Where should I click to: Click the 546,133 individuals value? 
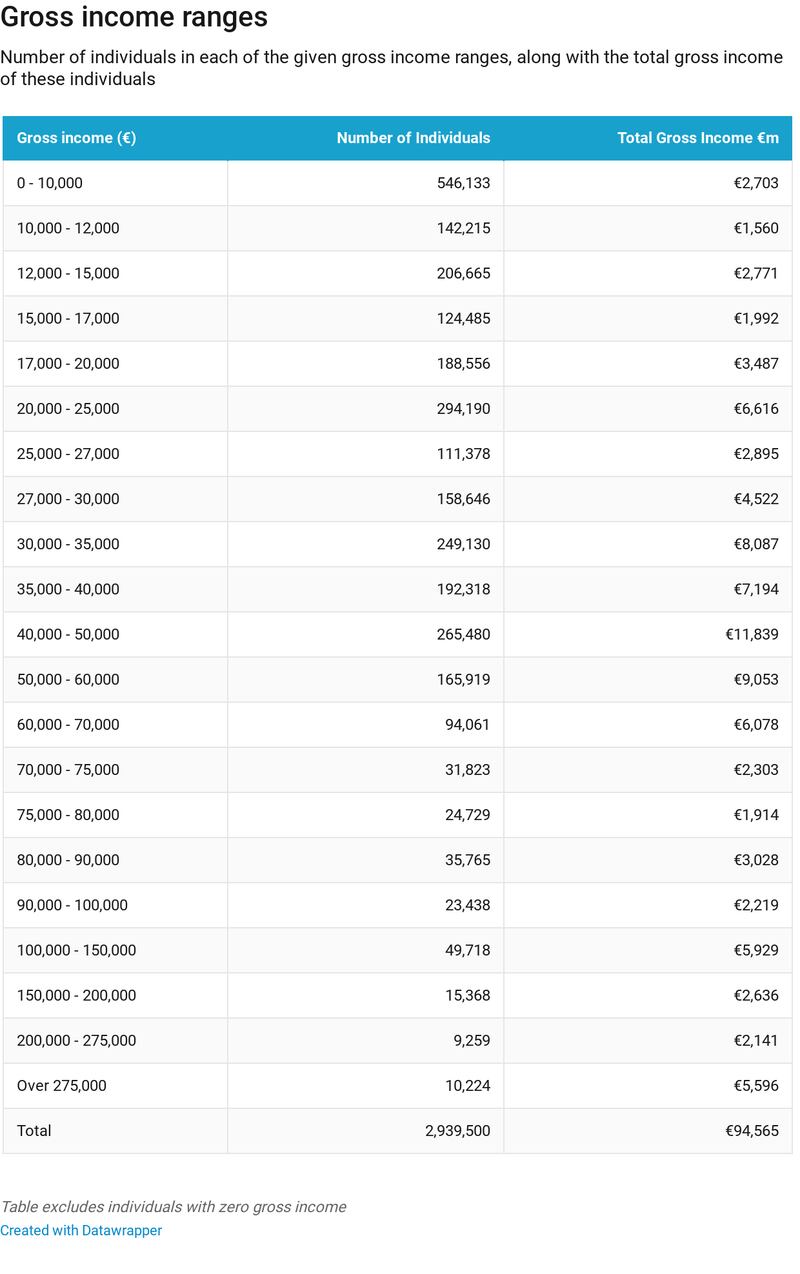463,183
